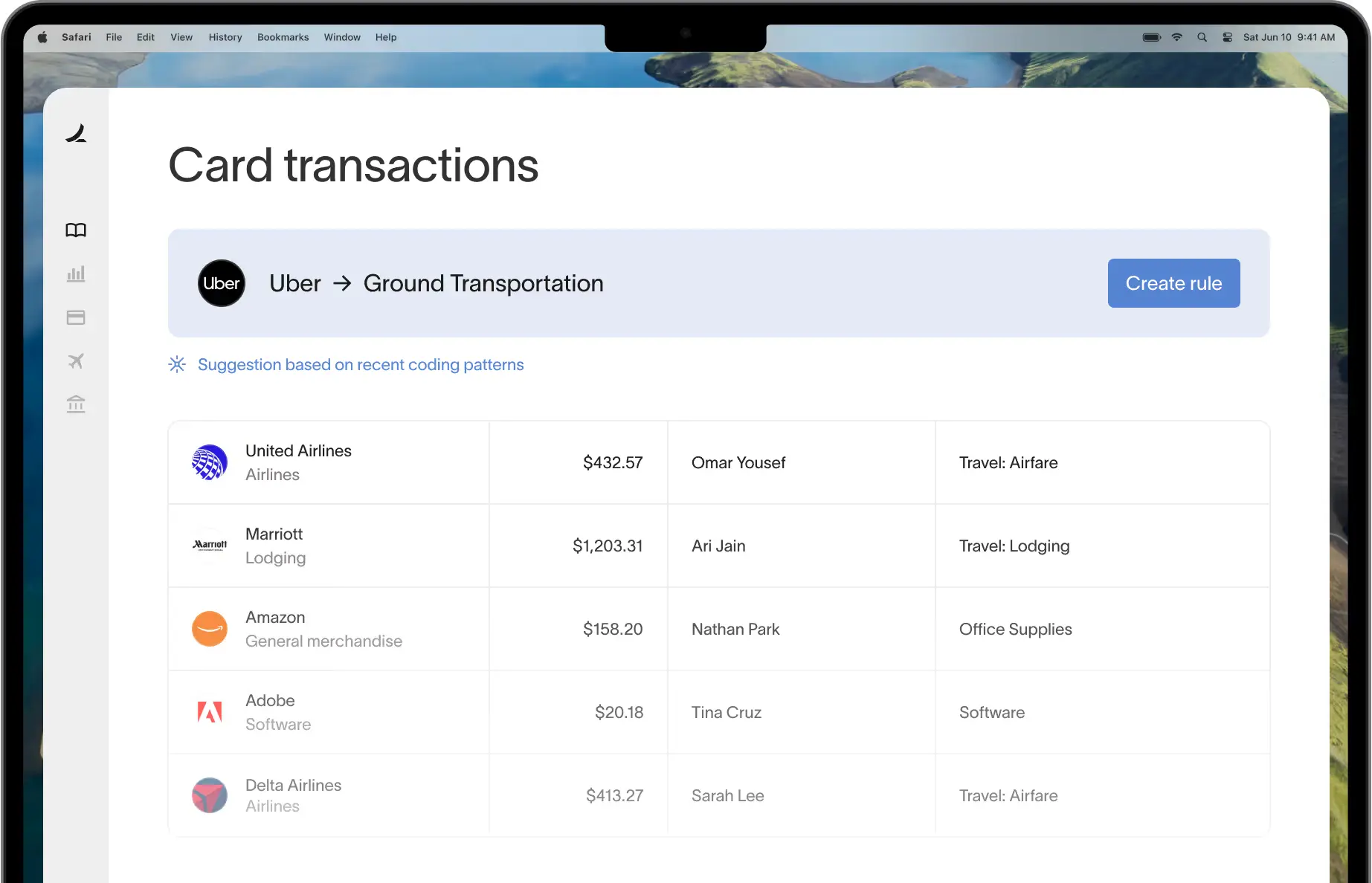Click cardholder Ari Jain

coord(718,546)
